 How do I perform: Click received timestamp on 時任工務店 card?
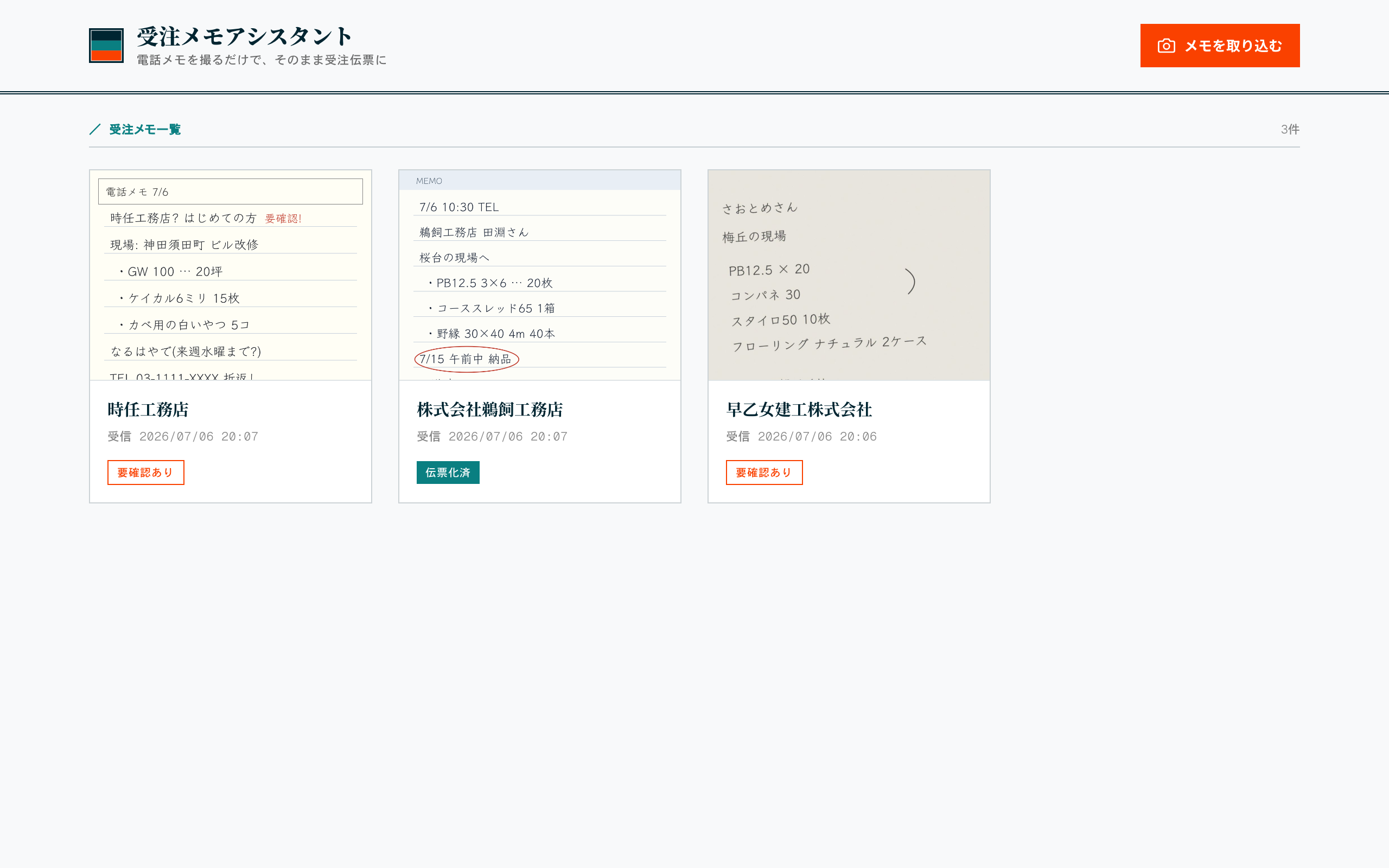click(x=183, y=436)
